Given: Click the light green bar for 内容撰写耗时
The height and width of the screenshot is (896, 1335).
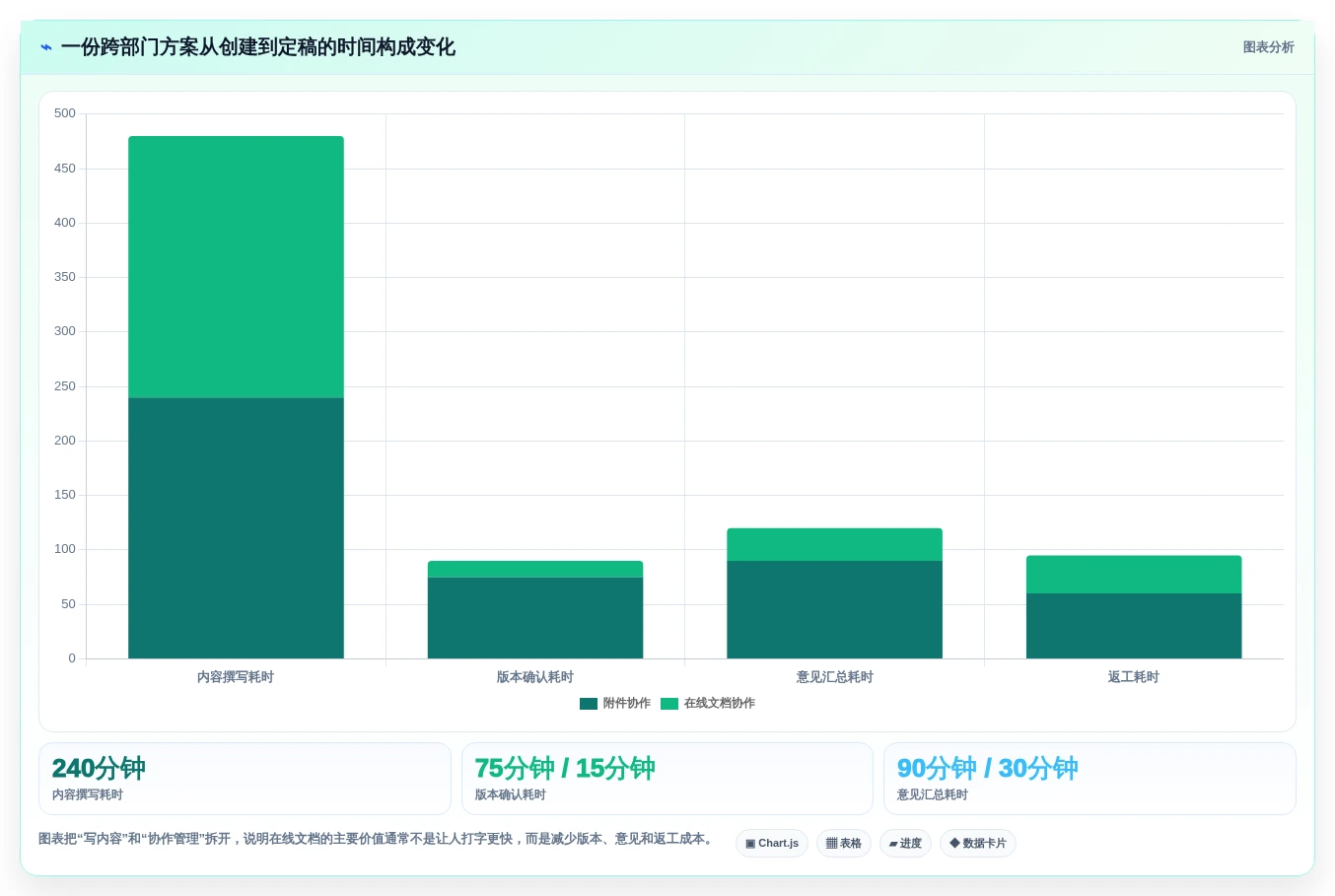Looking at the screenshot, I should 236,267.
